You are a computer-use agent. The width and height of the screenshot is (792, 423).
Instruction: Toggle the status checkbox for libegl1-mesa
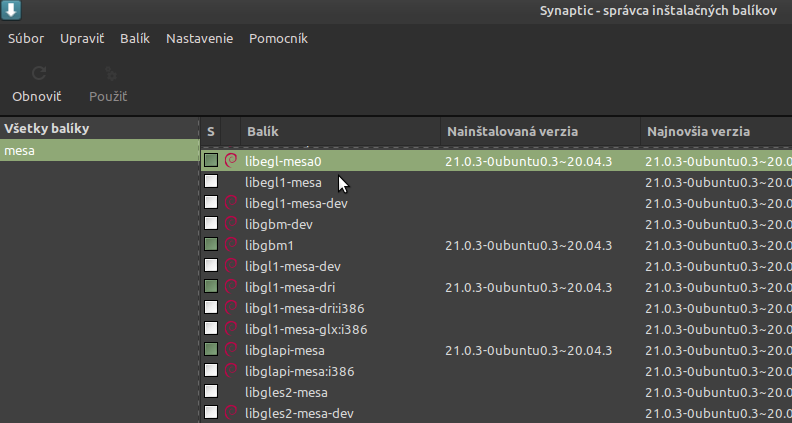211,182
